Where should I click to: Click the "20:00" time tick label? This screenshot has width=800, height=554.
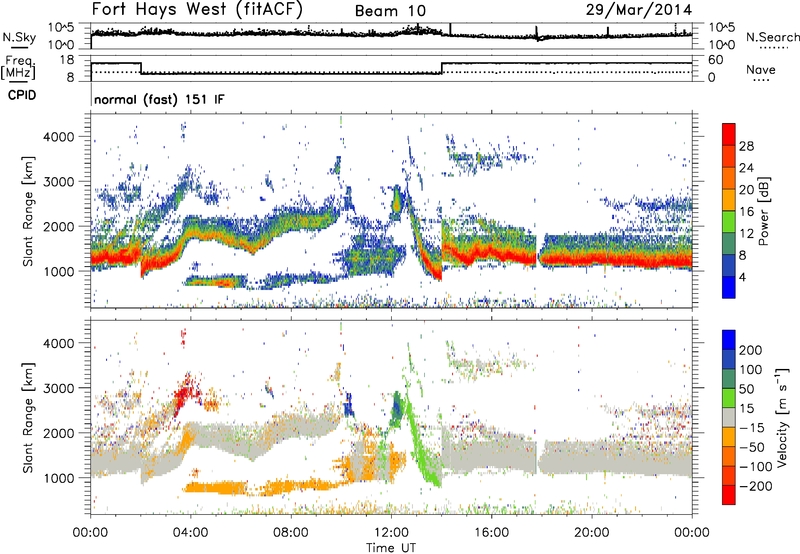[x=591, y=533]
